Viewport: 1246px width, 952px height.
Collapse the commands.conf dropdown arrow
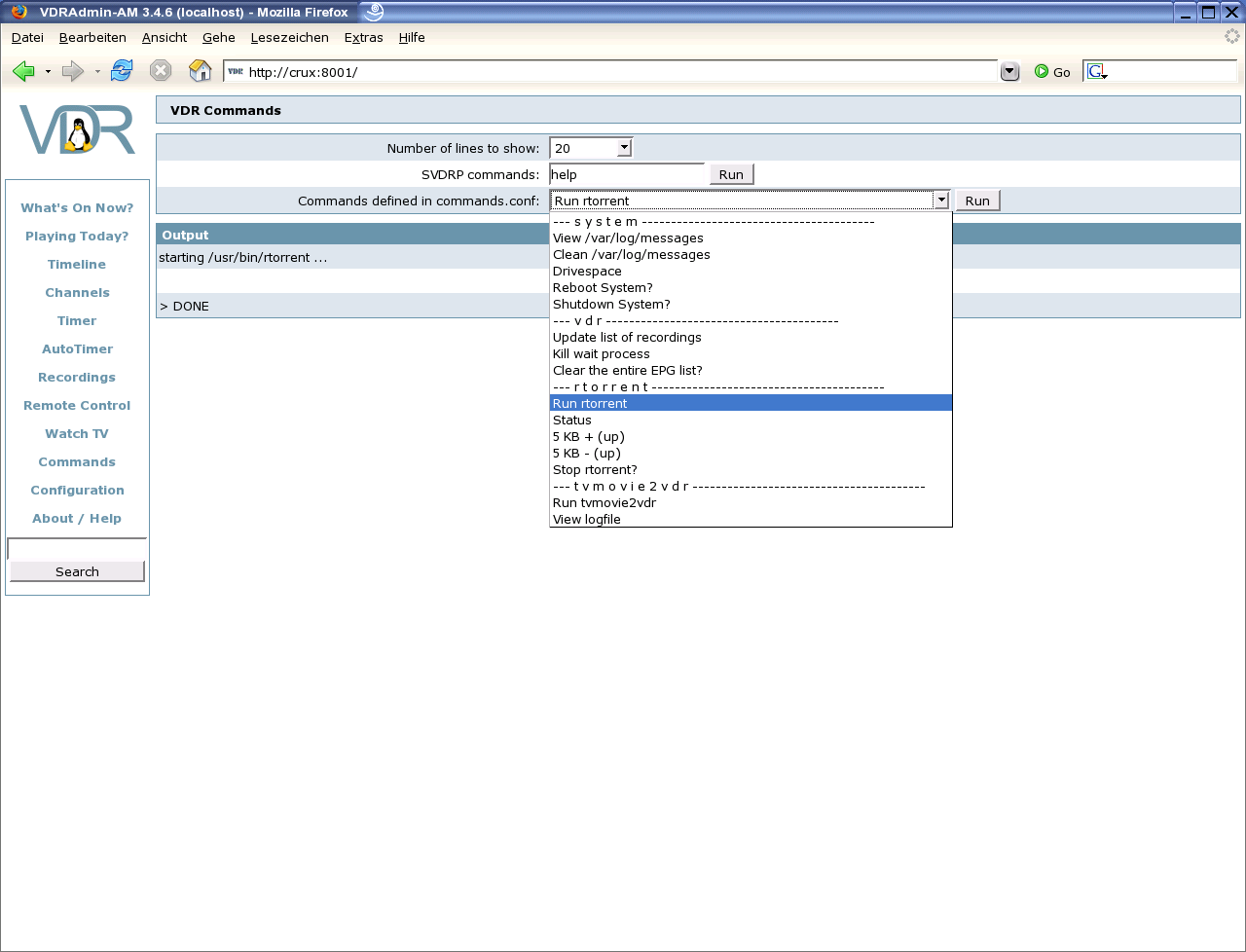[940, 201]
